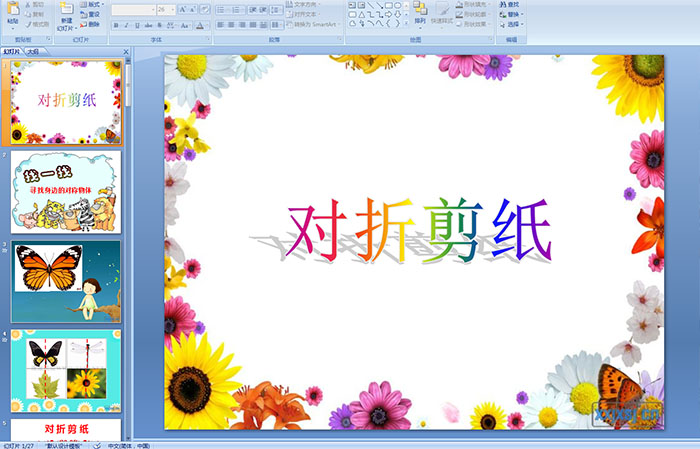Open the Columns layout menu
The image size is (700, 449).
pos(277,25)
